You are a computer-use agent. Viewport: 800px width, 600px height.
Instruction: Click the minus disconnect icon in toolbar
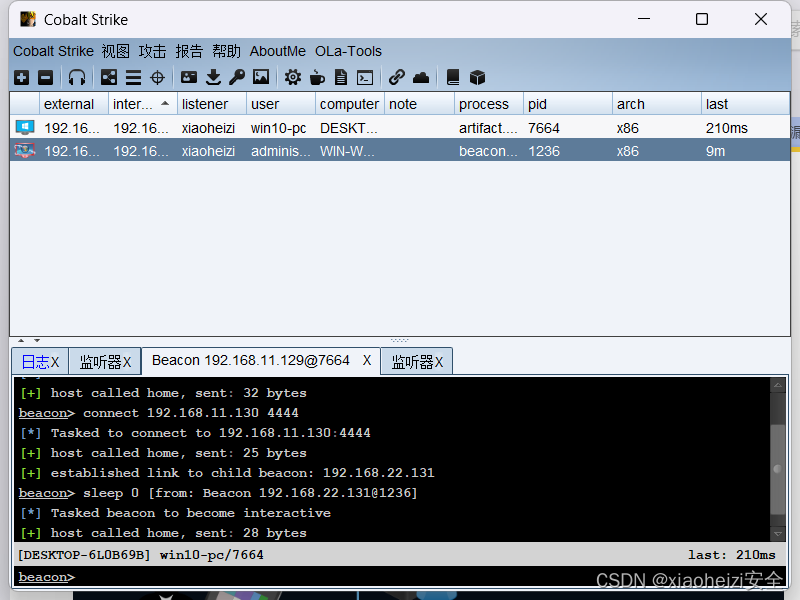tap(45, 78)
